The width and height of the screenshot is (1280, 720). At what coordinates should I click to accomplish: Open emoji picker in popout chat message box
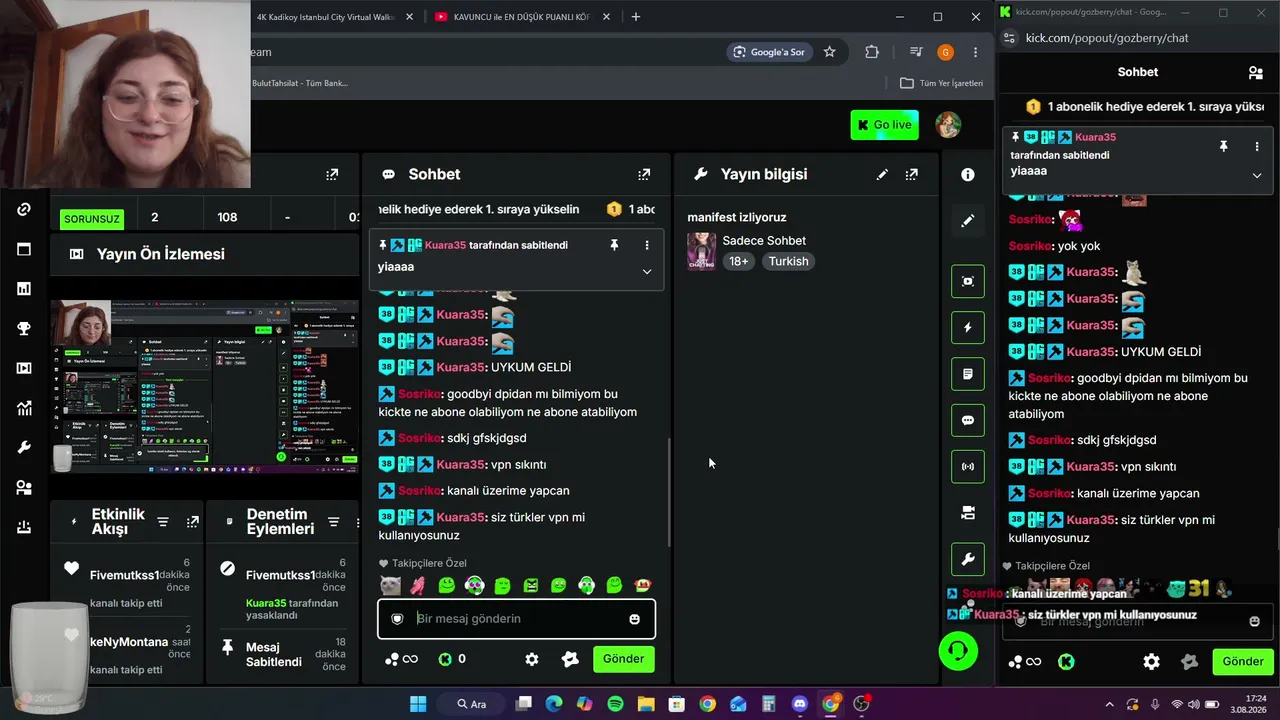click(x=1254, y=621)
